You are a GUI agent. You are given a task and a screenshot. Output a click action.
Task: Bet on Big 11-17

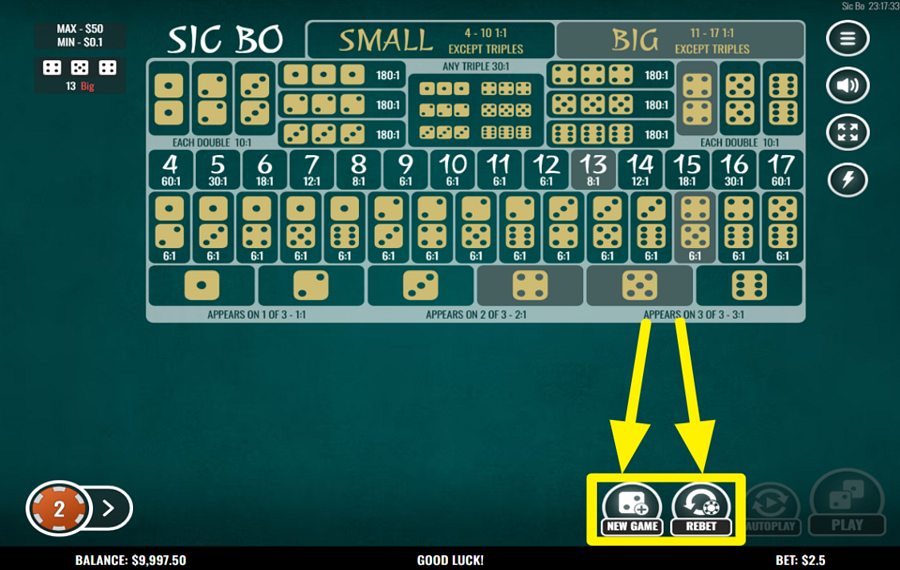[680, 40]
